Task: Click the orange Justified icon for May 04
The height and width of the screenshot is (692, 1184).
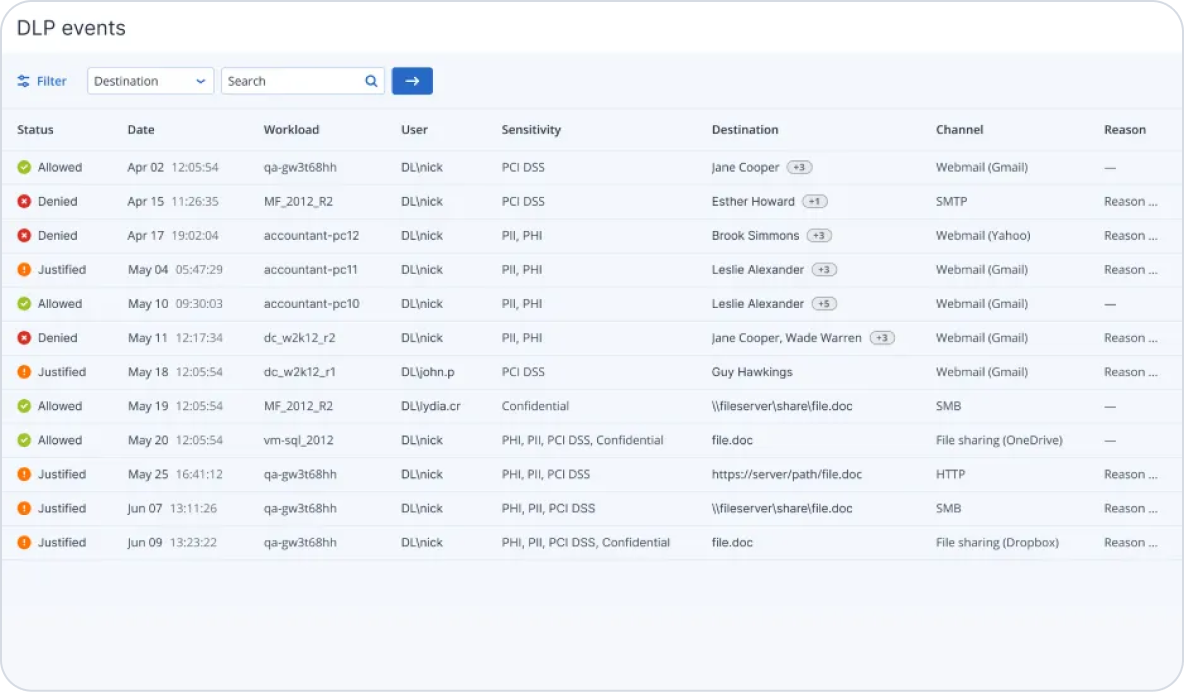Action: [x=24, y=270]
